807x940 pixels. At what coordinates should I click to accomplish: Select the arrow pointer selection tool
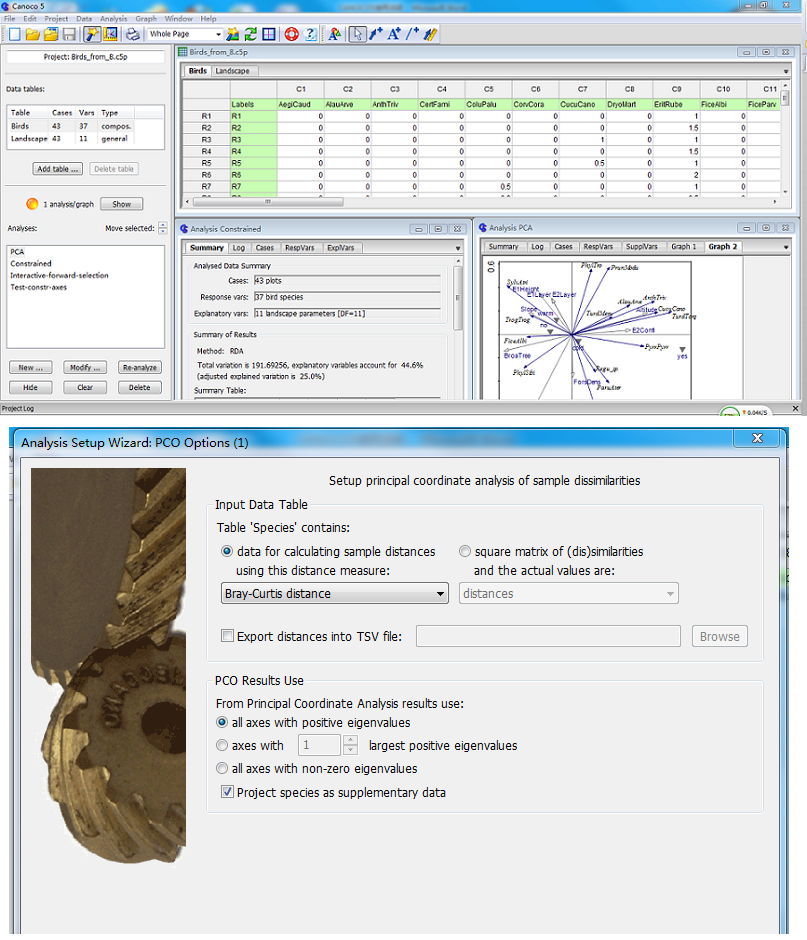tap(357, 34)
